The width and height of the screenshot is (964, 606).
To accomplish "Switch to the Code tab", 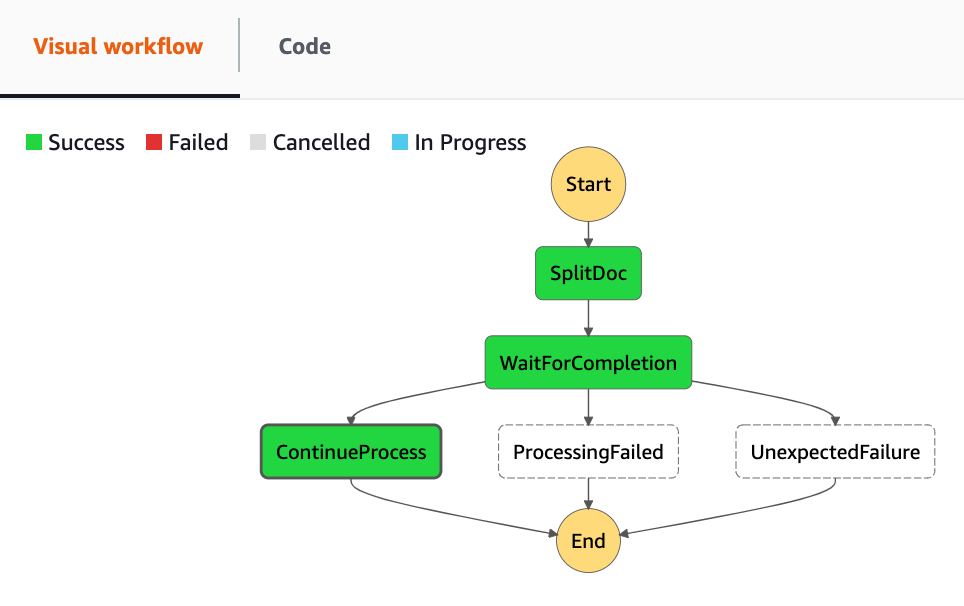I will tap(303, 46).
